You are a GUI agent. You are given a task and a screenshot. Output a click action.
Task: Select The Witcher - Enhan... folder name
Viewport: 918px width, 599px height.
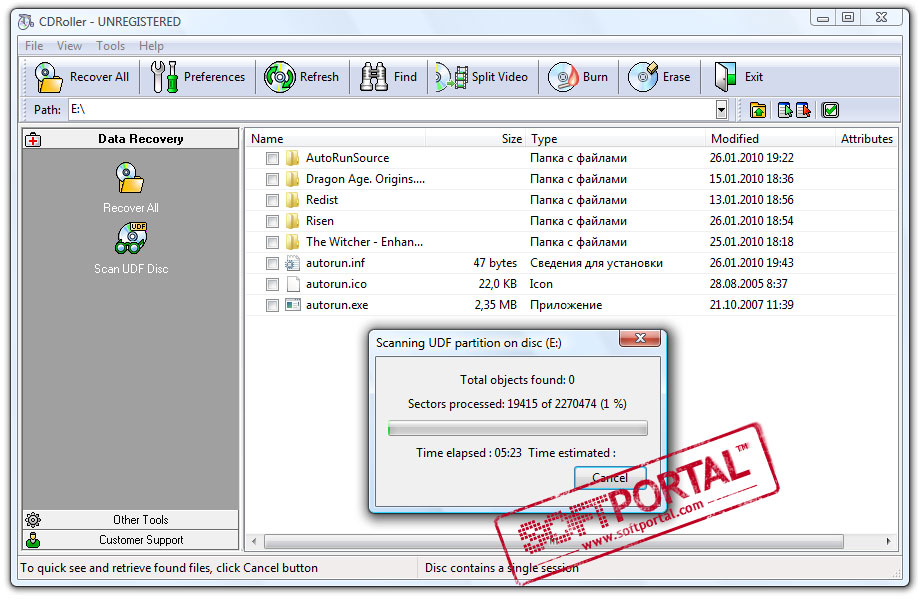pos(364,242)
